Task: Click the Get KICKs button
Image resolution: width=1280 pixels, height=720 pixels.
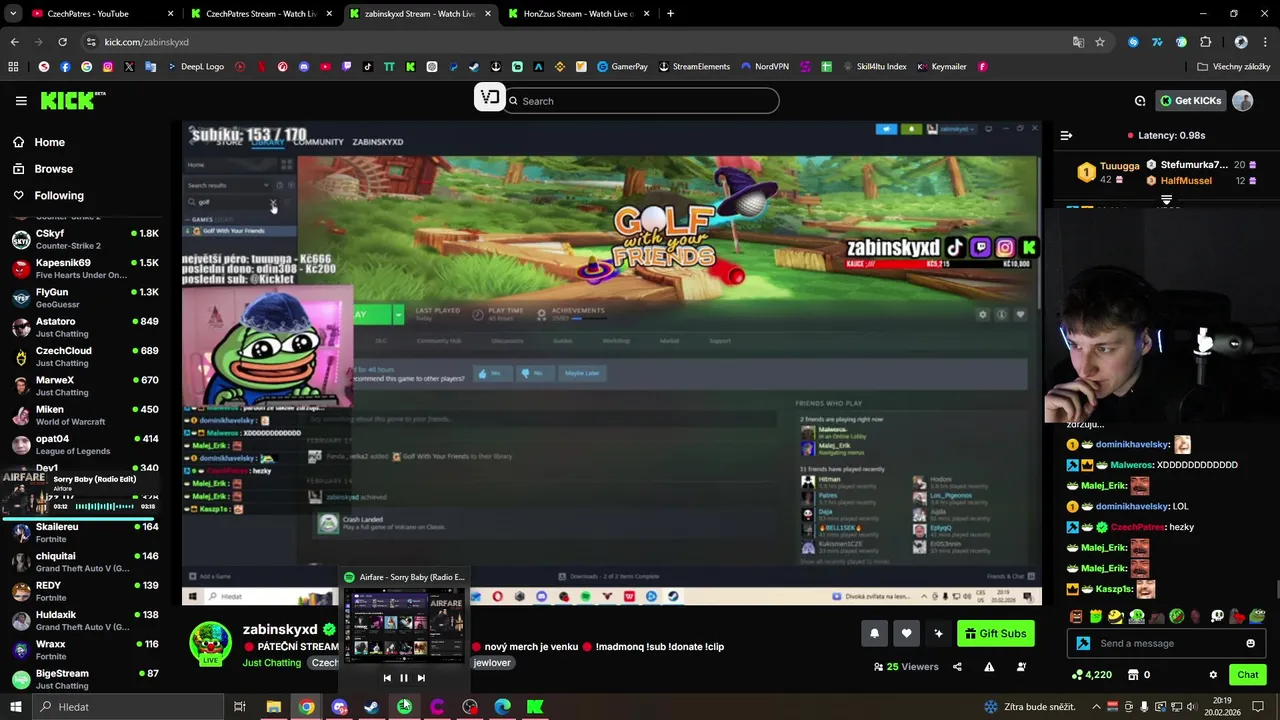Action: [1190, 101]
